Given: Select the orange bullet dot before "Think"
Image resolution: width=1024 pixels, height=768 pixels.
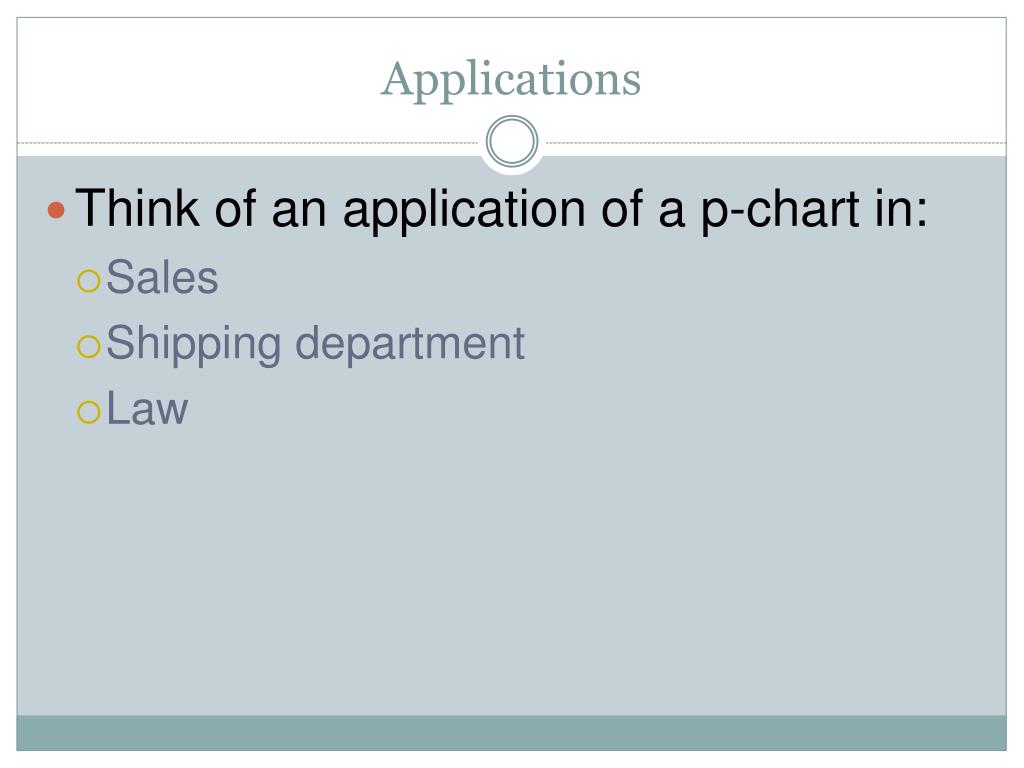Looking at the screenshot, I should [x=56, y=210].
